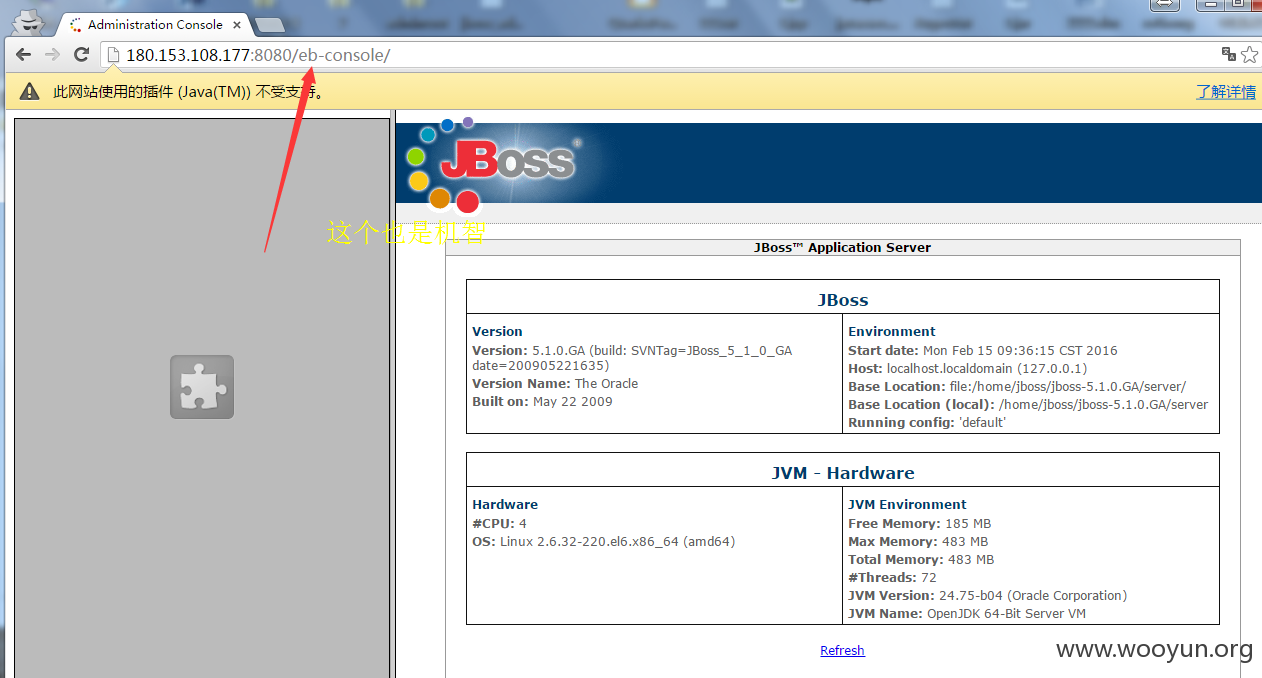Click the Java plugin warning triangle icon

click(x=30, y=92)
